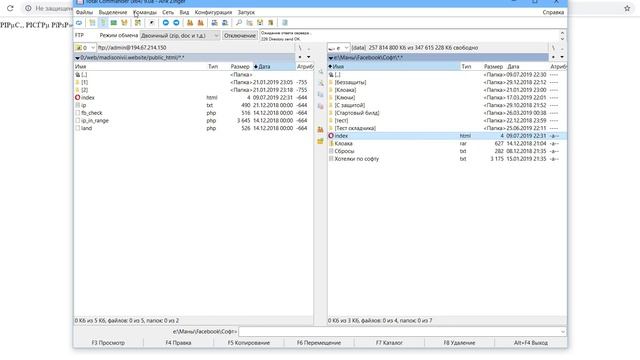This screenshot has width=640, height=360.
Task: Click Alt+F4 Выход button
Action: coord(531,343)
